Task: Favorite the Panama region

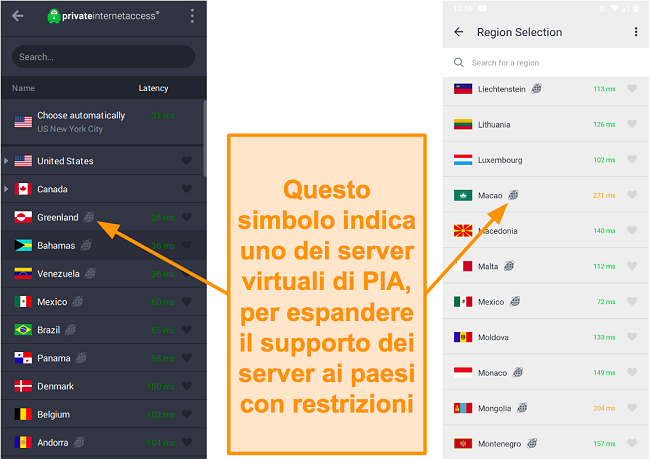Action: (187, 357)
